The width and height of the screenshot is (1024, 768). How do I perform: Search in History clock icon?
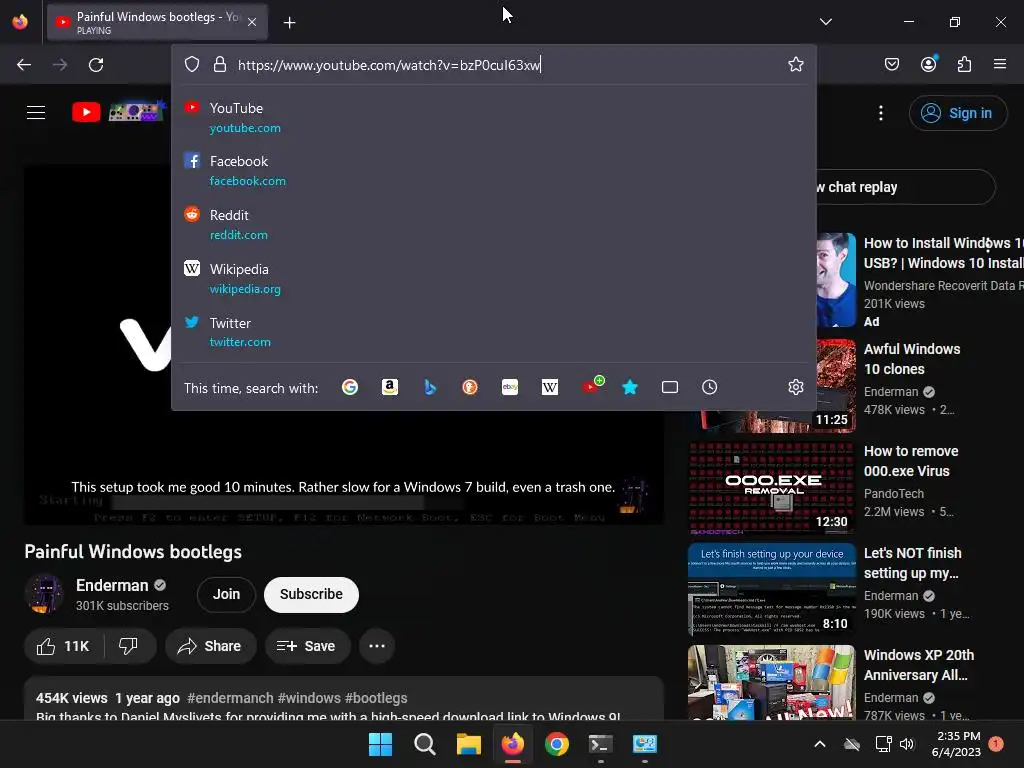[710, 387]
